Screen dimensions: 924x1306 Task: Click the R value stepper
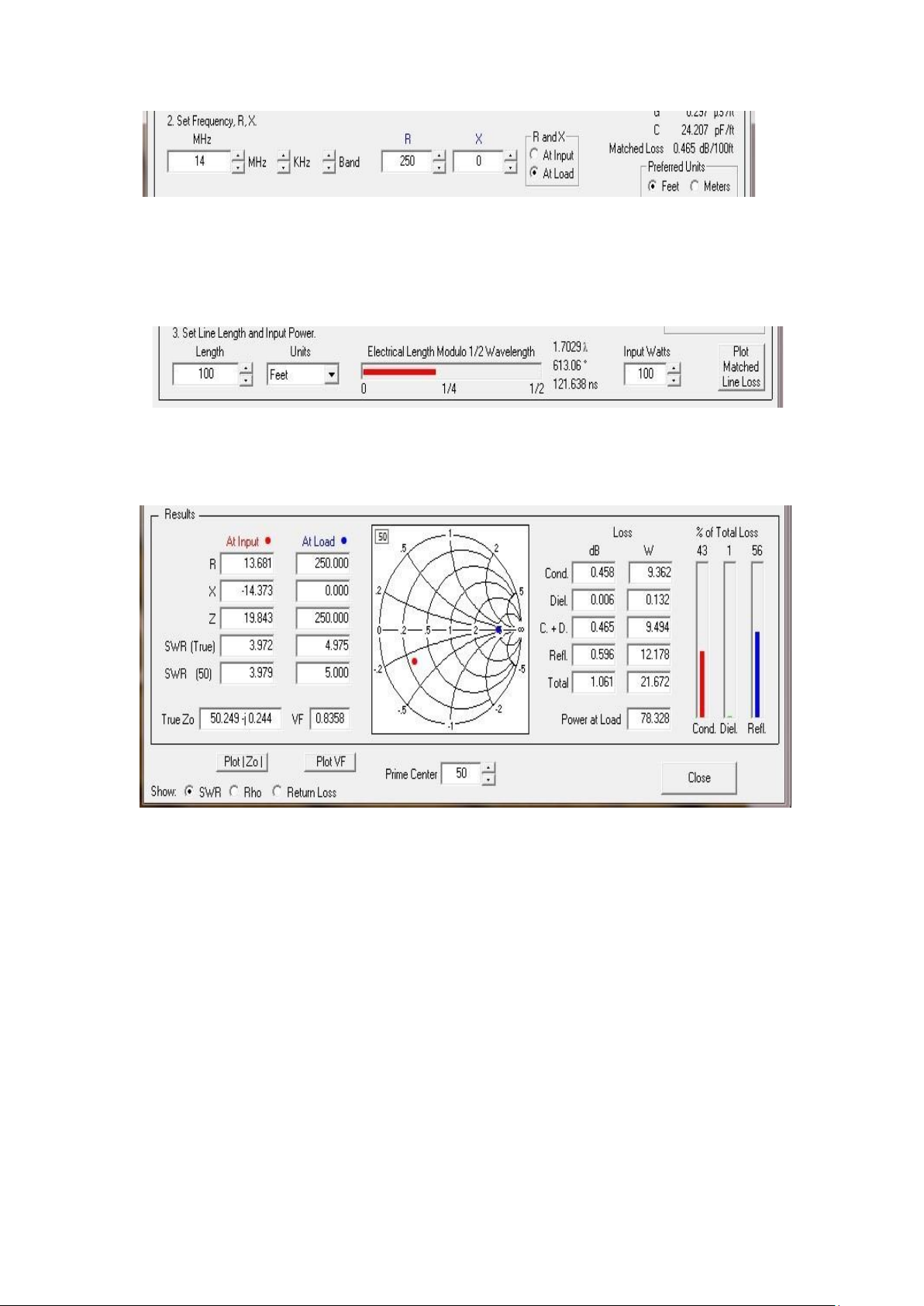coord(440,162)
